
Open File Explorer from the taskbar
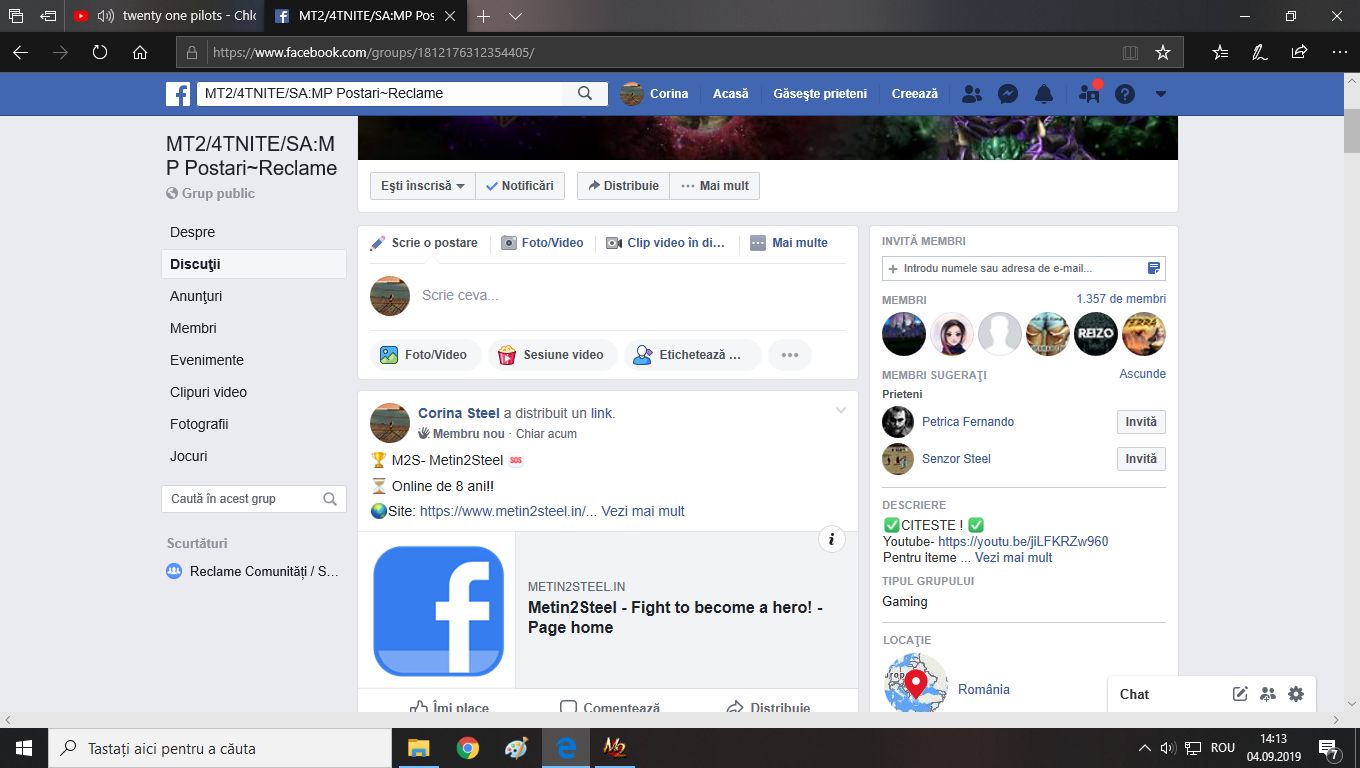[x=418, y=748]
